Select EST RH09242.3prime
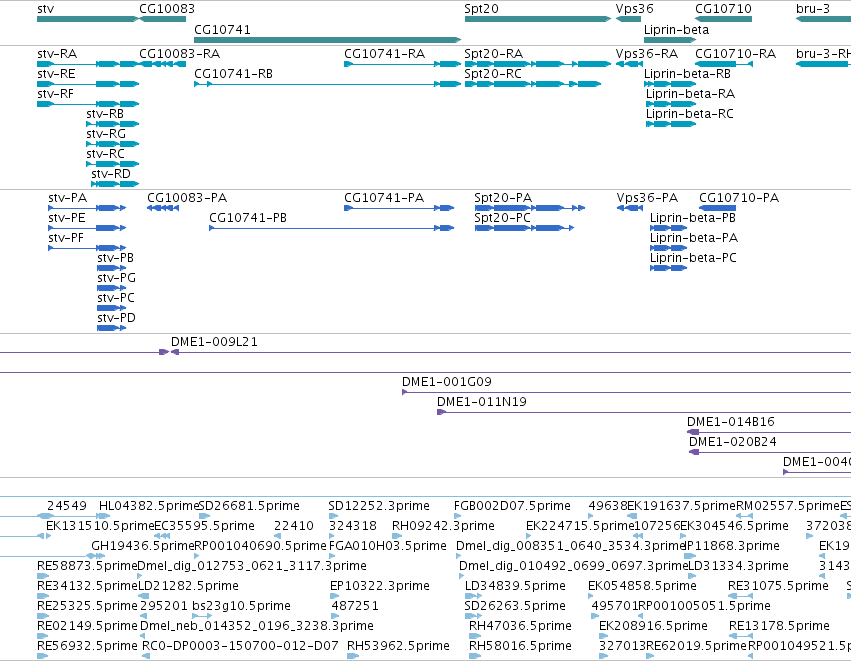Screen dimensions: 851x661 (397, 536)
